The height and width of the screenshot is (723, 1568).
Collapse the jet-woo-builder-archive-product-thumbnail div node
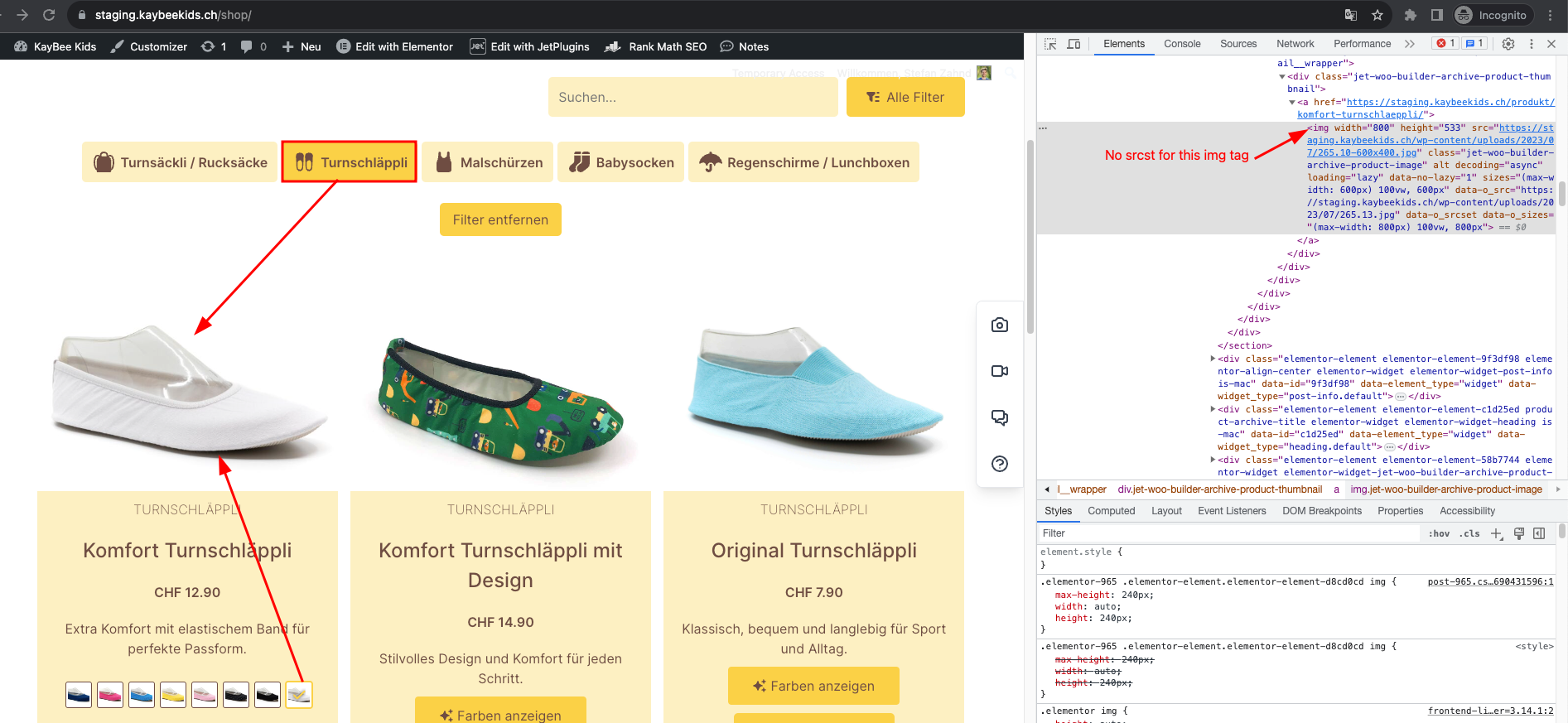tap(1282, 77)
